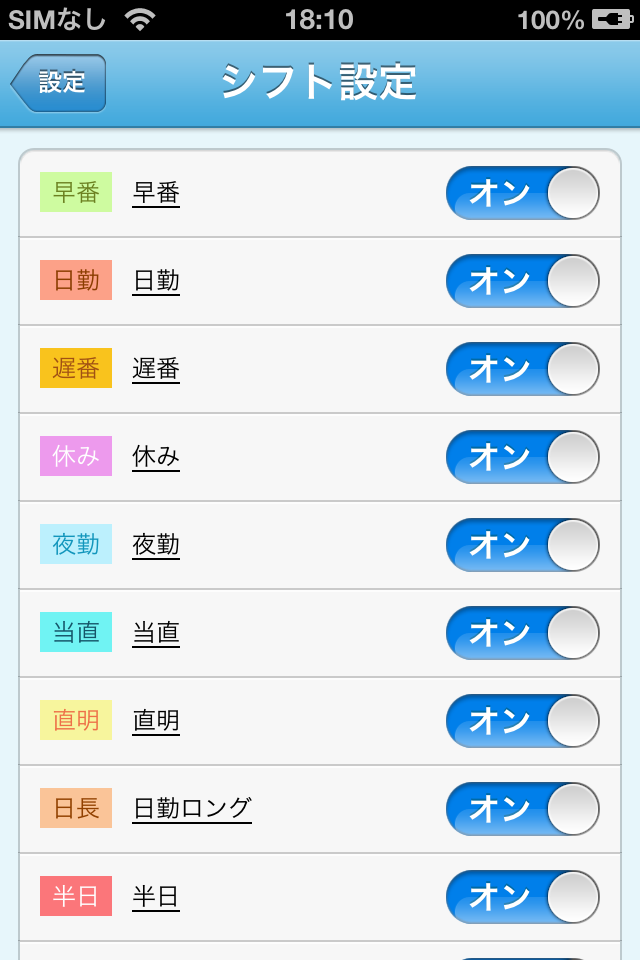Edit the underlined 日勤ロング name
Screen dimensions: 640x960
192,809
